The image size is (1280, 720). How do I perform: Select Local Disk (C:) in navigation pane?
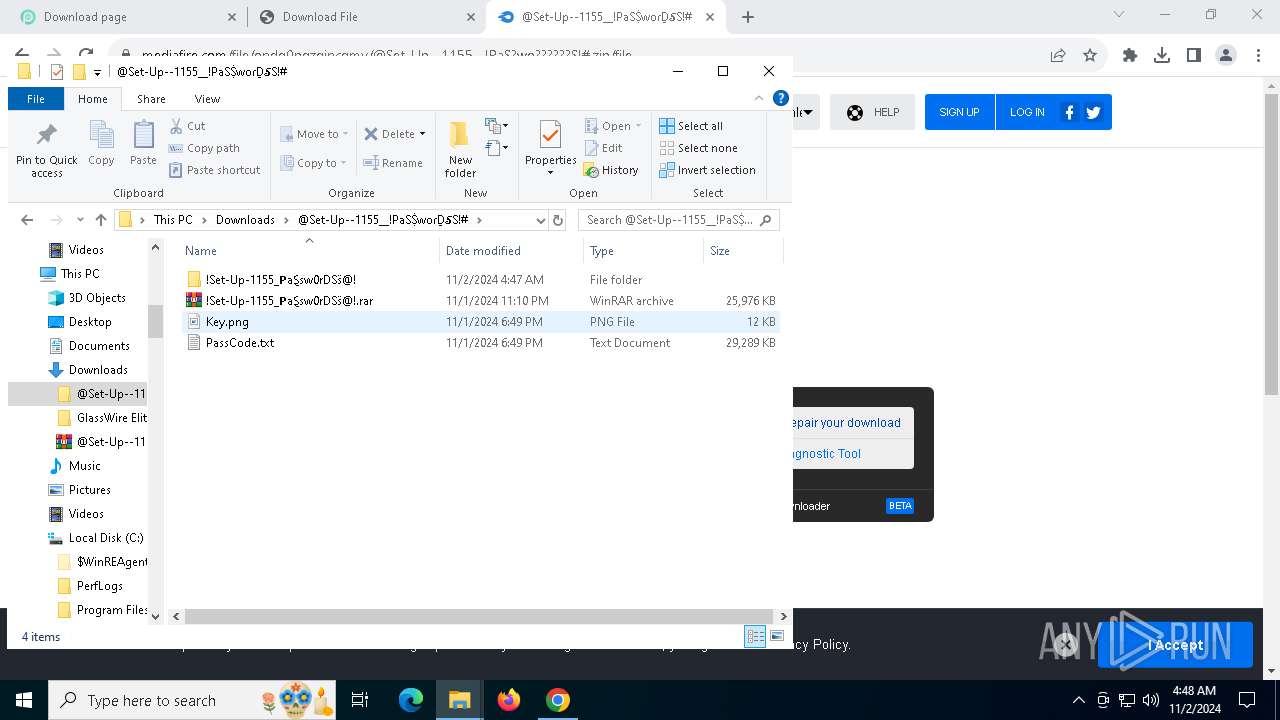click(x=106, y=538)
